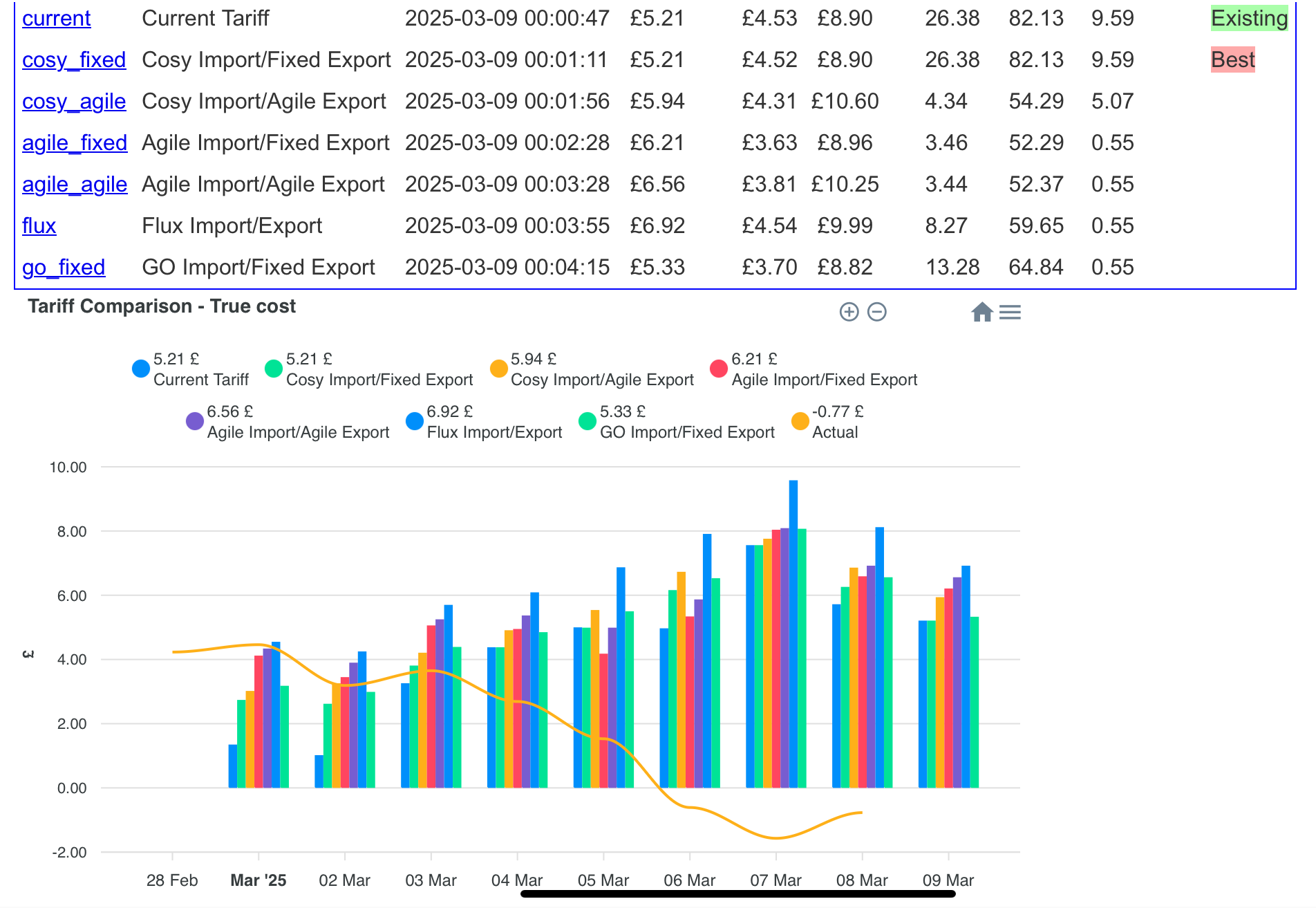1316x908 pixels.
Task: Click the '5.07' table value
Action: [x=1113, y=102]
